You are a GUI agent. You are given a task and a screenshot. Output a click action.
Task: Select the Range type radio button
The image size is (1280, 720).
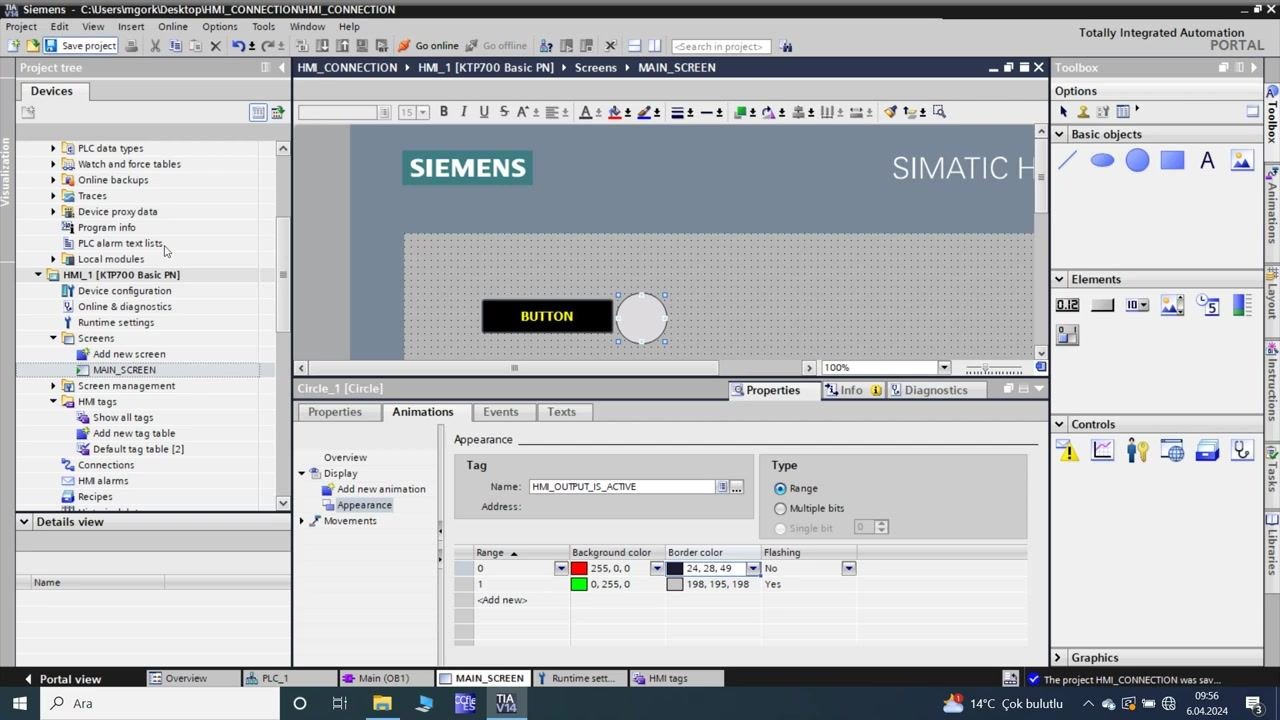point(780,489)
